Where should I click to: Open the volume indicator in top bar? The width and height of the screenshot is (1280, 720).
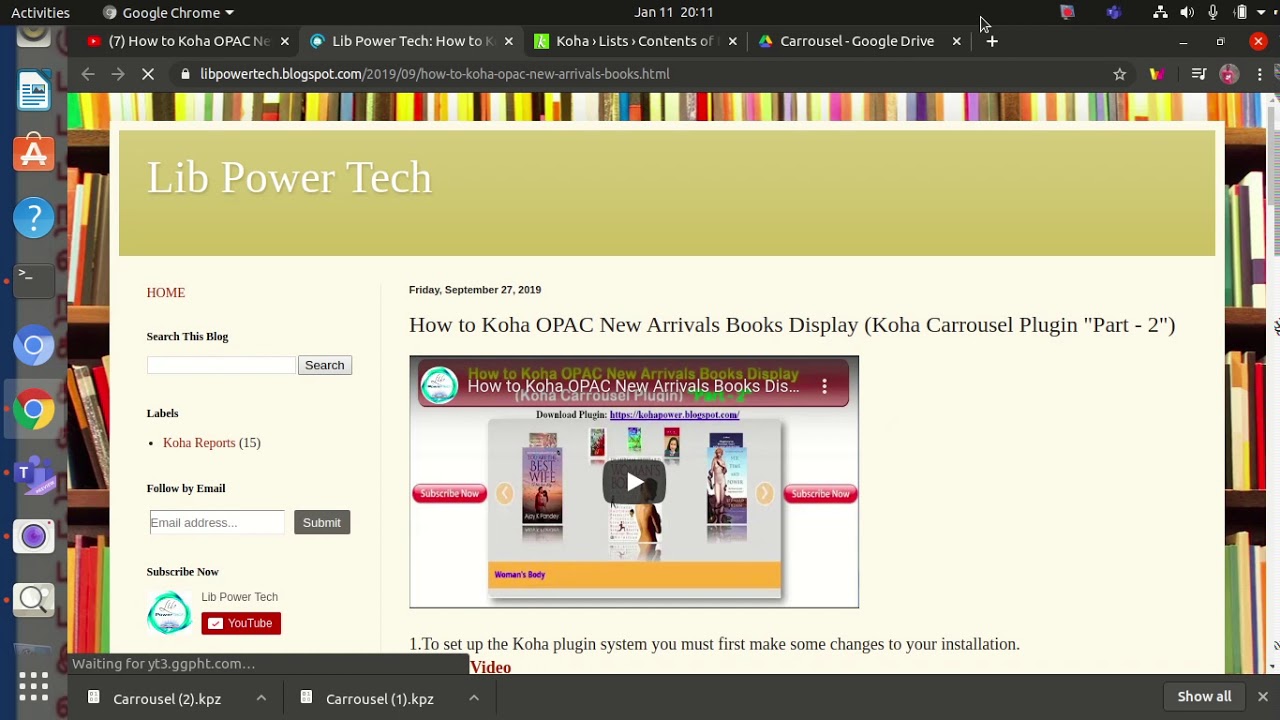pyautogui.click(x=1186, y=12)
